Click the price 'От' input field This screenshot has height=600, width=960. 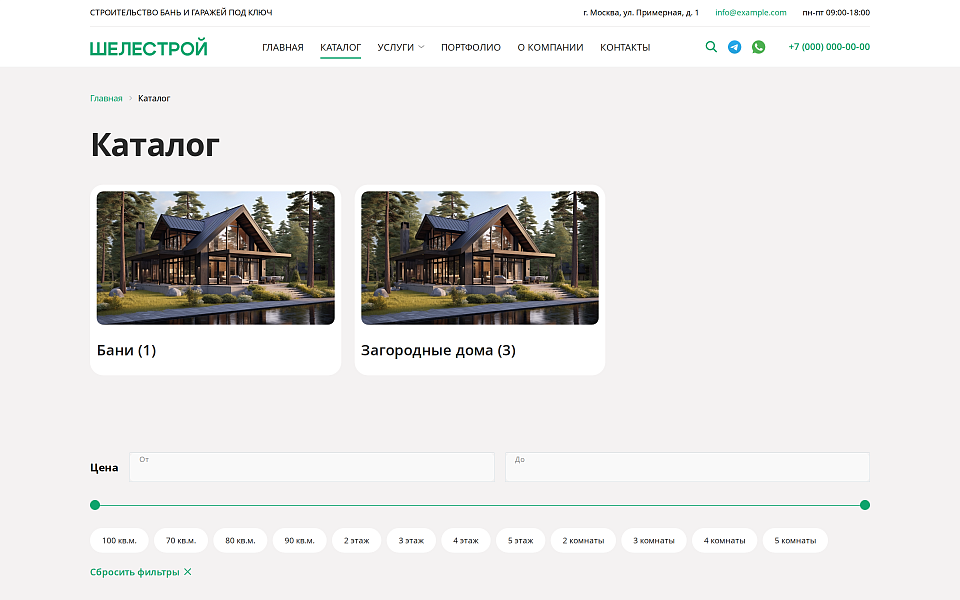(x=312, y=468)
